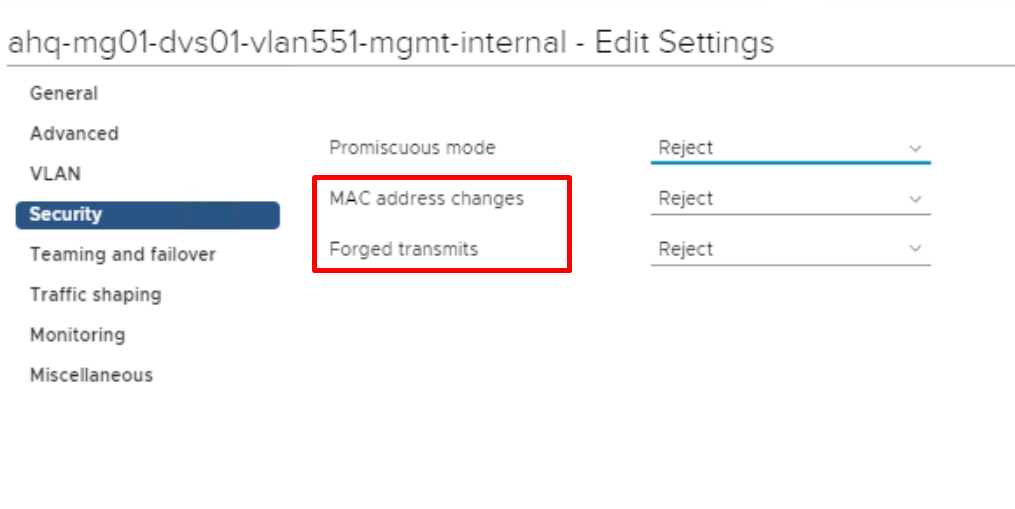
Task: Open Teaming and failover settings
Action: tap(122, 254)
